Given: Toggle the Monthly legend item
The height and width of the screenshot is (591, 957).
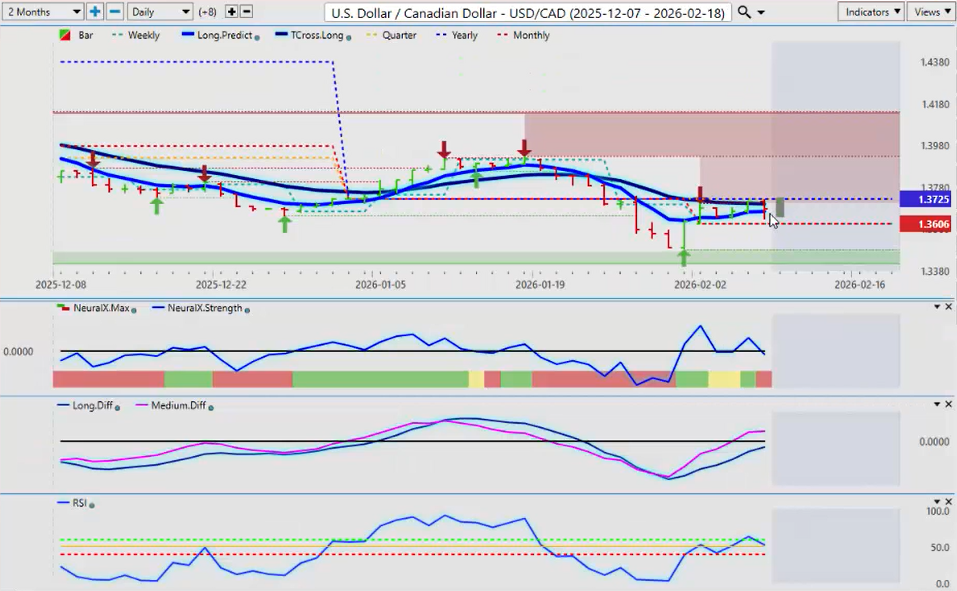Looking at the screenshot, I should [x=530, y=35].
